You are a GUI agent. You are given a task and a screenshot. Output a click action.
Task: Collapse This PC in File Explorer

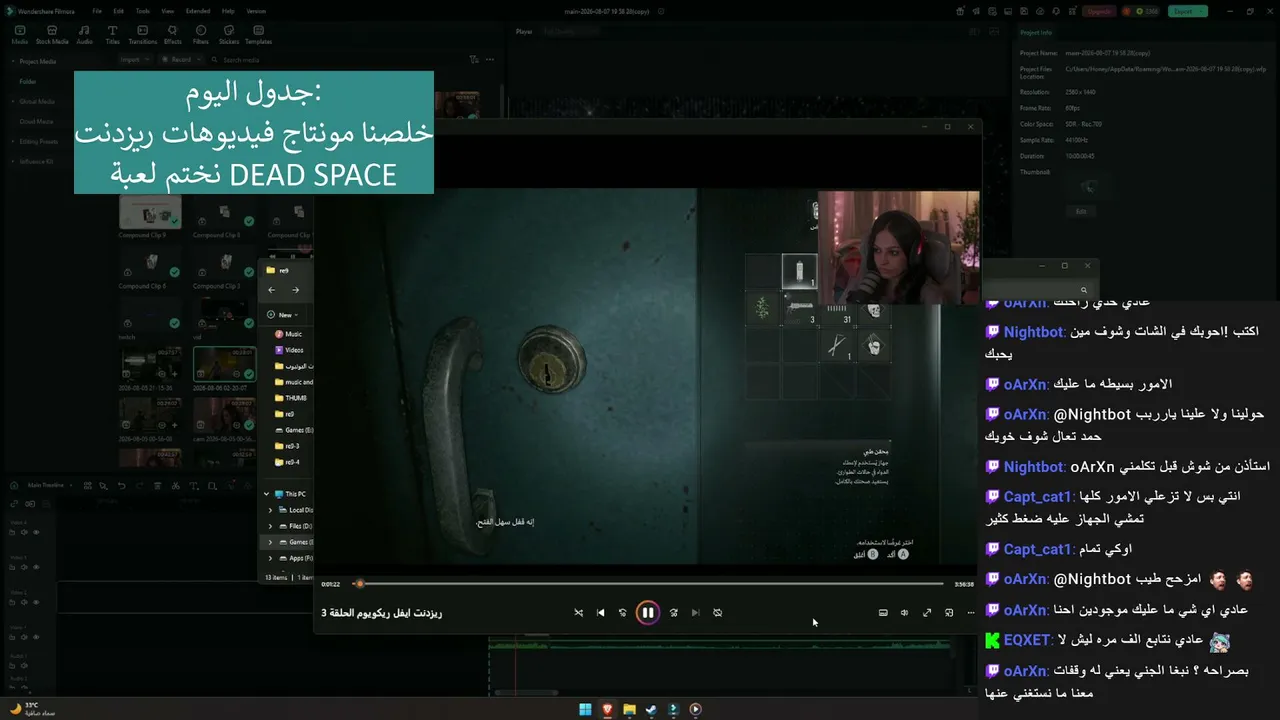point(266,494)
